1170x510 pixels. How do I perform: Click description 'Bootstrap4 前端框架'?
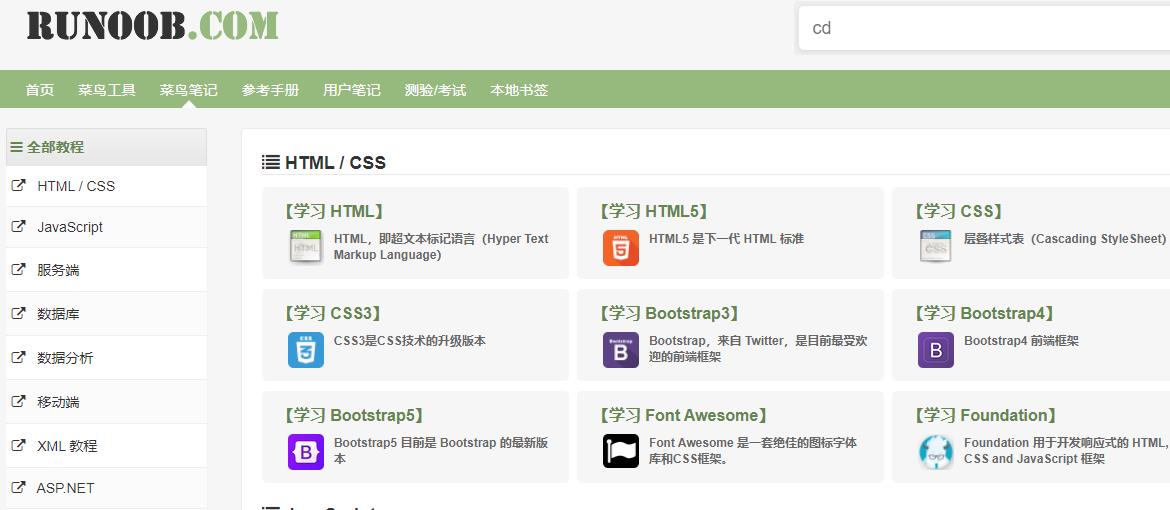point(1022,341)
